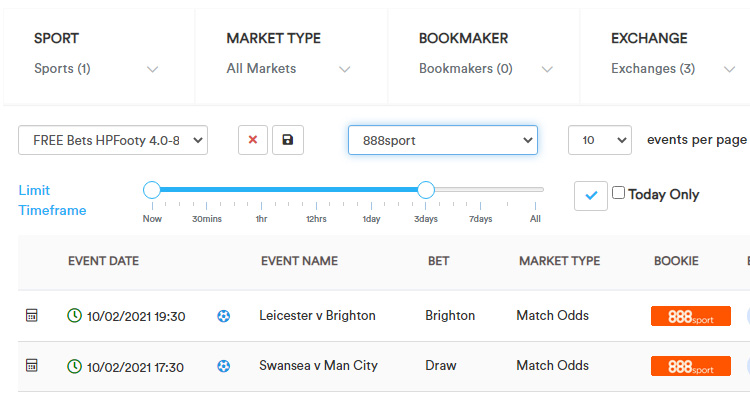Click football icon next to Leicester v Brighton
Viewport: 750px width, 395px height.
click(223, 316)
